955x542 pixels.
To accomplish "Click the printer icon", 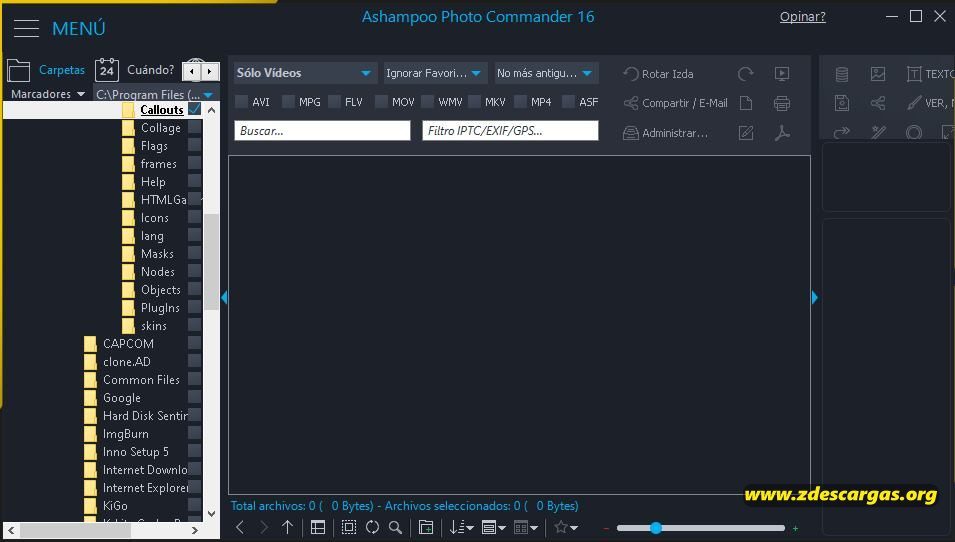I will (x=782, y=103).
